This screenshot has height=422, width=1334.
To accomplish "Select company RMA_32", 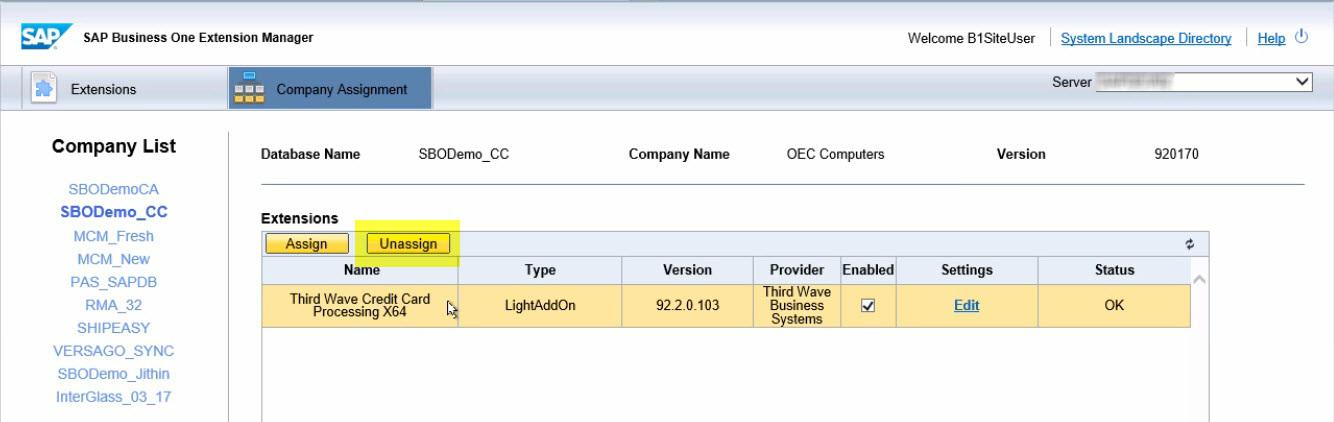I will click(113, 305).
